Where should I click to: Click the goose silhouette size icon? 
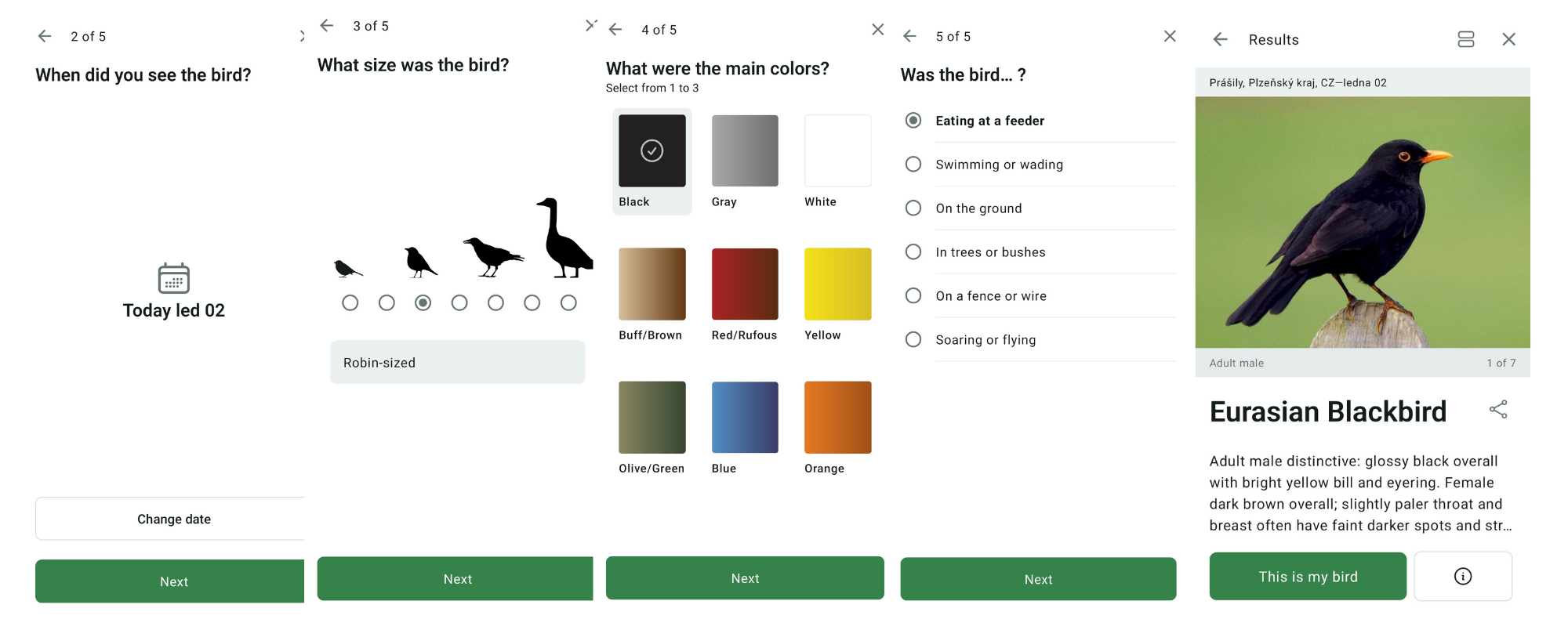point(564,238)
